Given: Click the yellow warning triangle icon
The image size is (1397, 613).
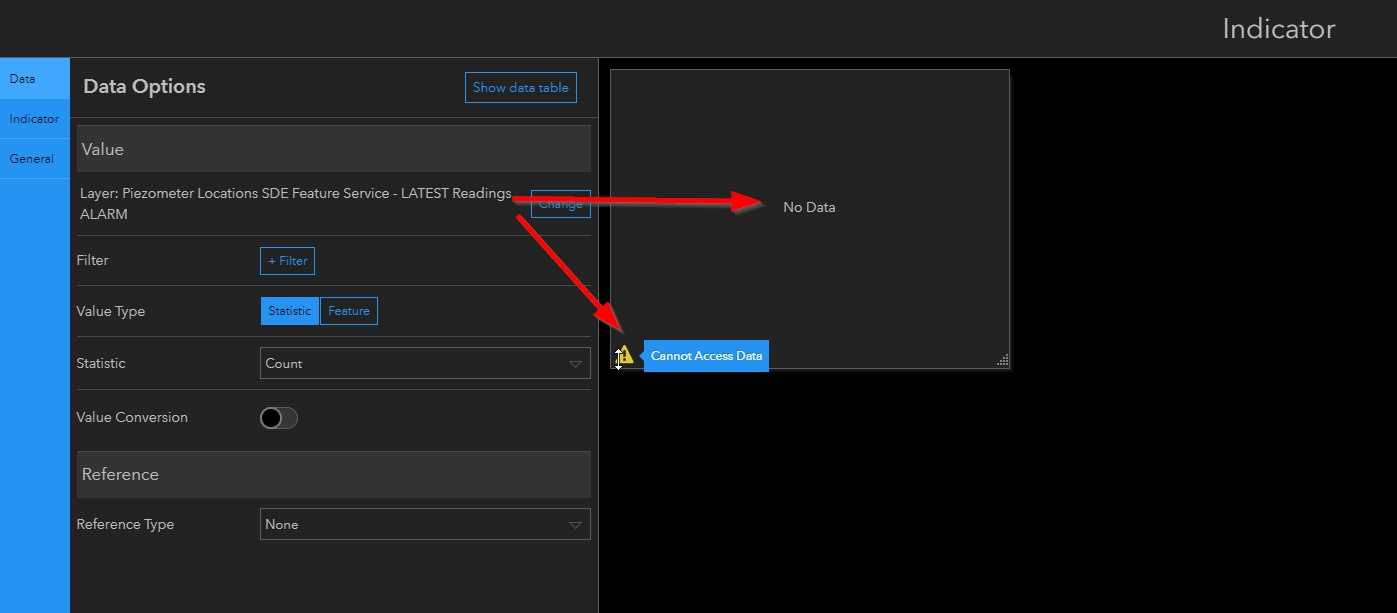Looking at the screenshot, I should pos(625,356).
